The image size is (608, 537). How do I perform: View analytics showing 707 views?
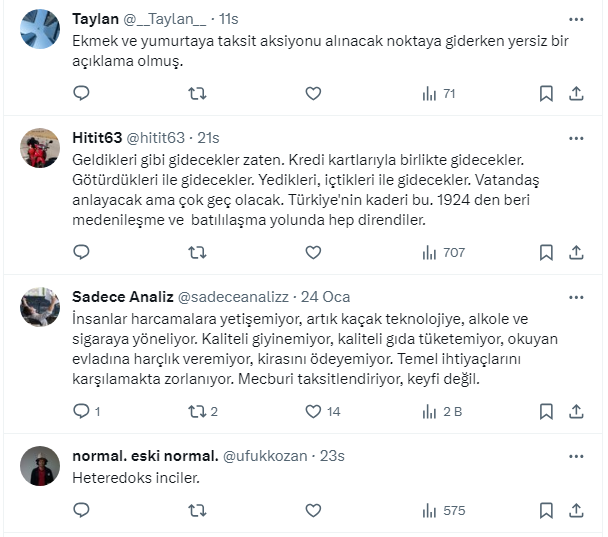[443, 253]
